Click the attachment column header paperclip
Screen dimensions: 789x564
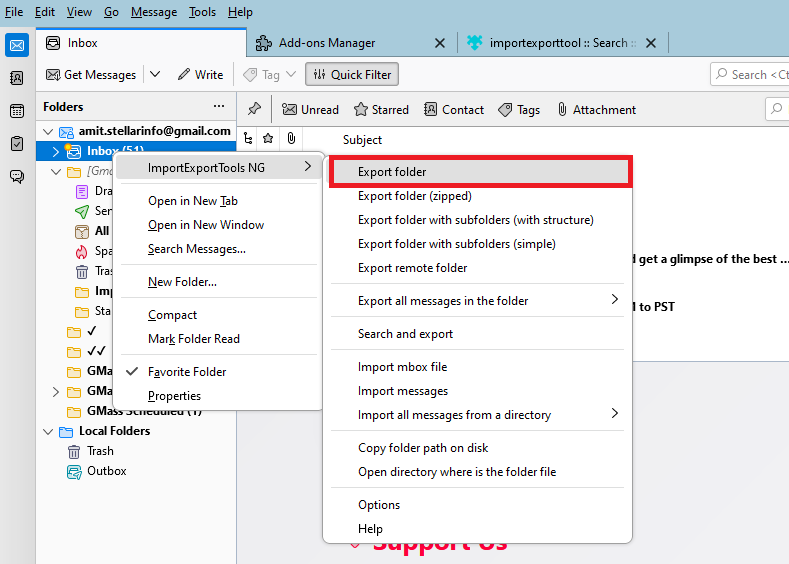[x=291, y=138]
